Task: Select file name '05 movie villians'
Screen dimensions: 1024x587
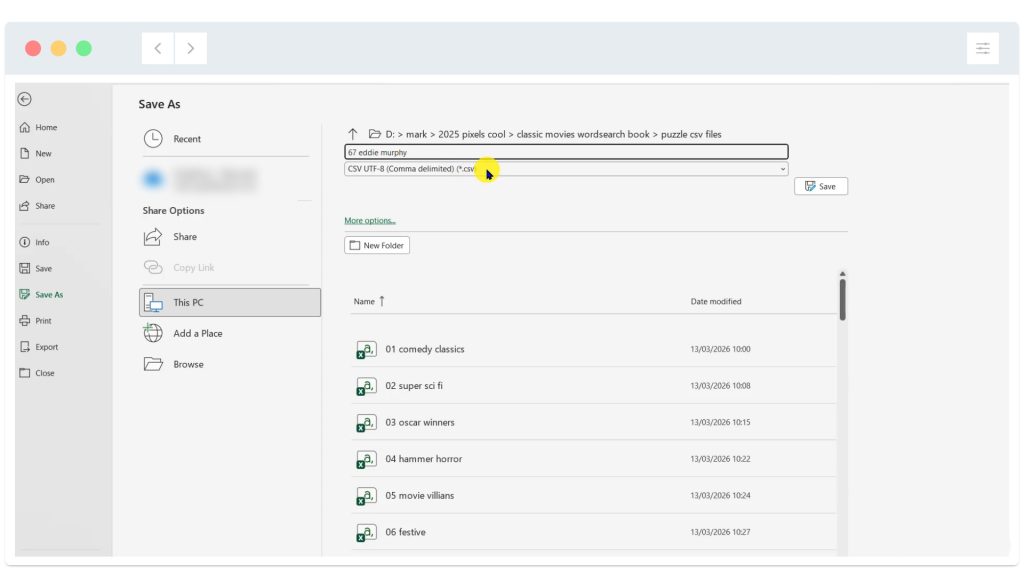Action: pyautogui.click(x=419, y=496)
